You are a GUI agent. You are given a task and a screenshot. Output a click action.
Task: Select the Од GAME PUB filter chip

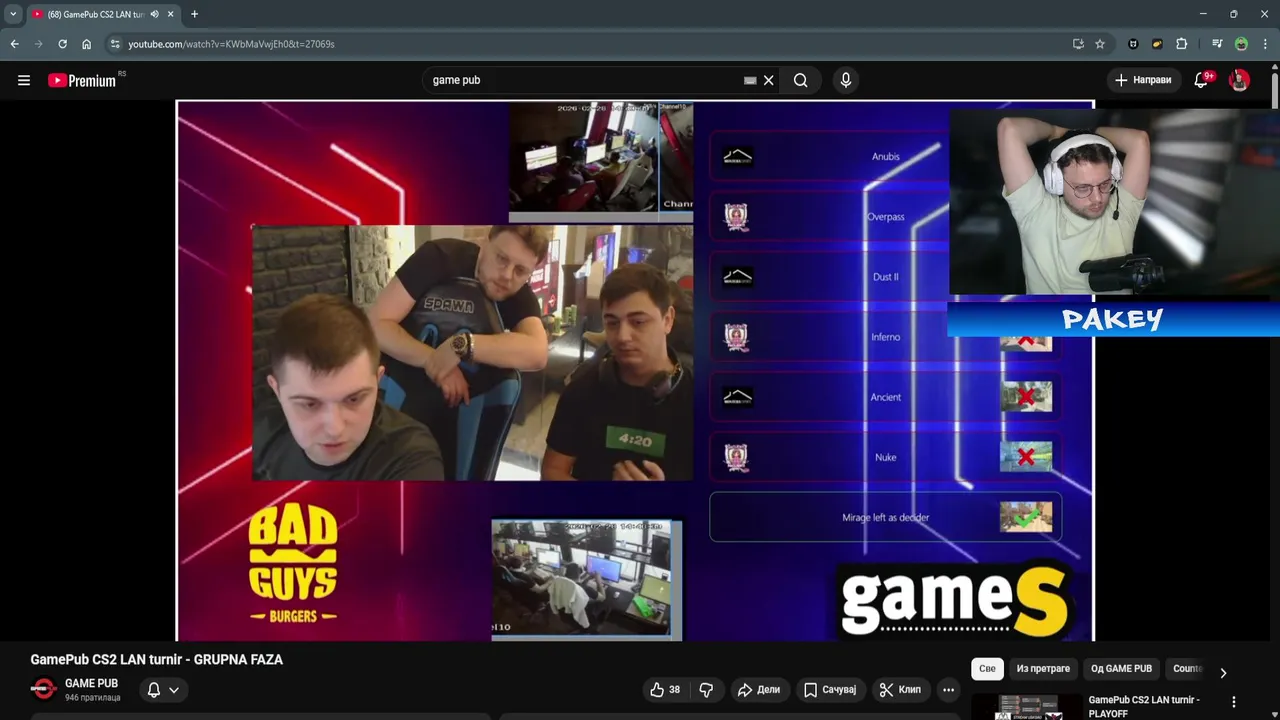(x=1121, y=669)
